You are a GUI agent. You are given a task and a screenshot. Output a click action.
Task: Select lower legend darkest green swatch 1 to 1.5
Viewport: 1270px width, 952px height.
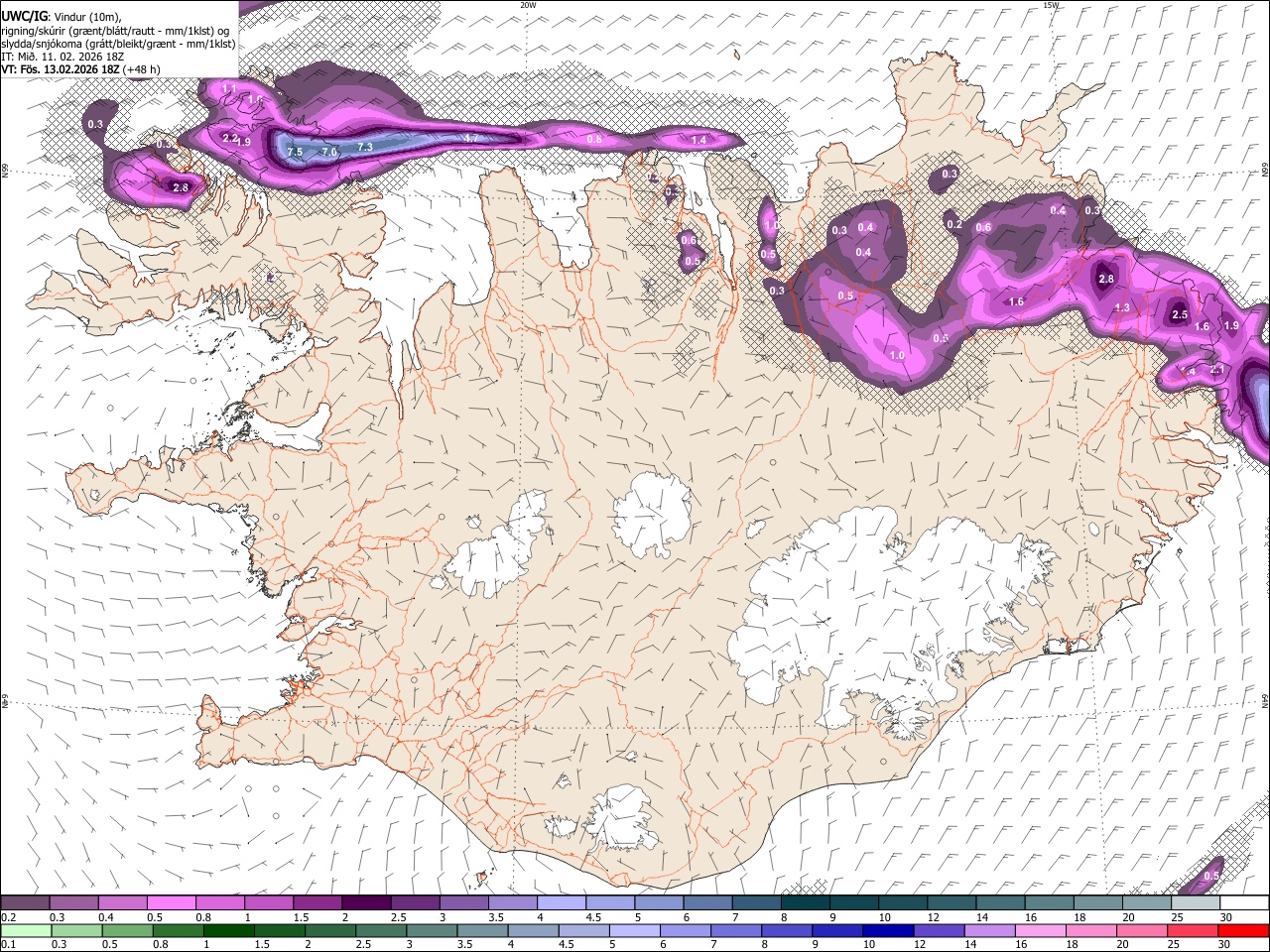click(229, 930)
